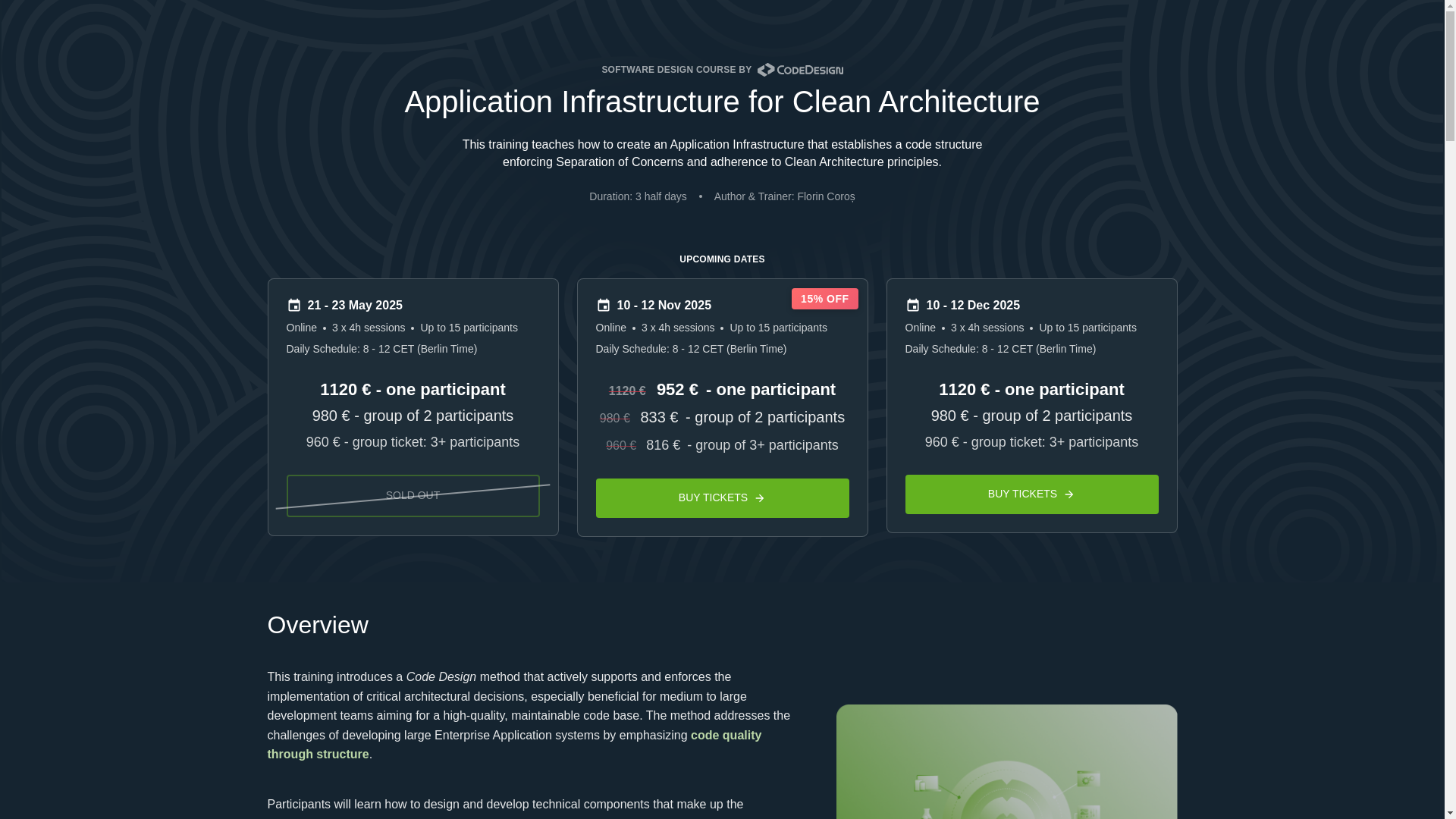1456x819 pixels.
Task: Open the 'code quality through structure' link
Action: [x=725, y=735]
